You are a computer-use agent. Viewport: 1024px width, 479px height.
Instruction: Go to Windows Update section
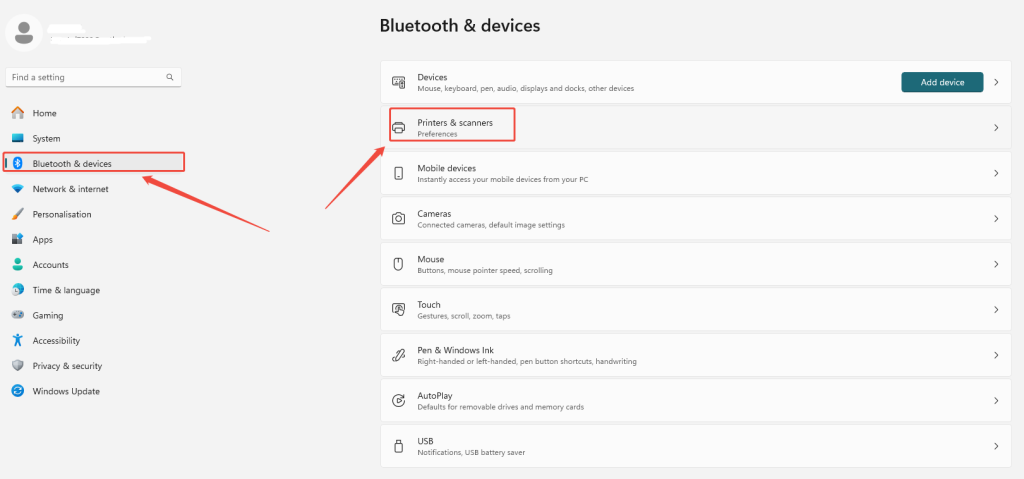[66, 391]
